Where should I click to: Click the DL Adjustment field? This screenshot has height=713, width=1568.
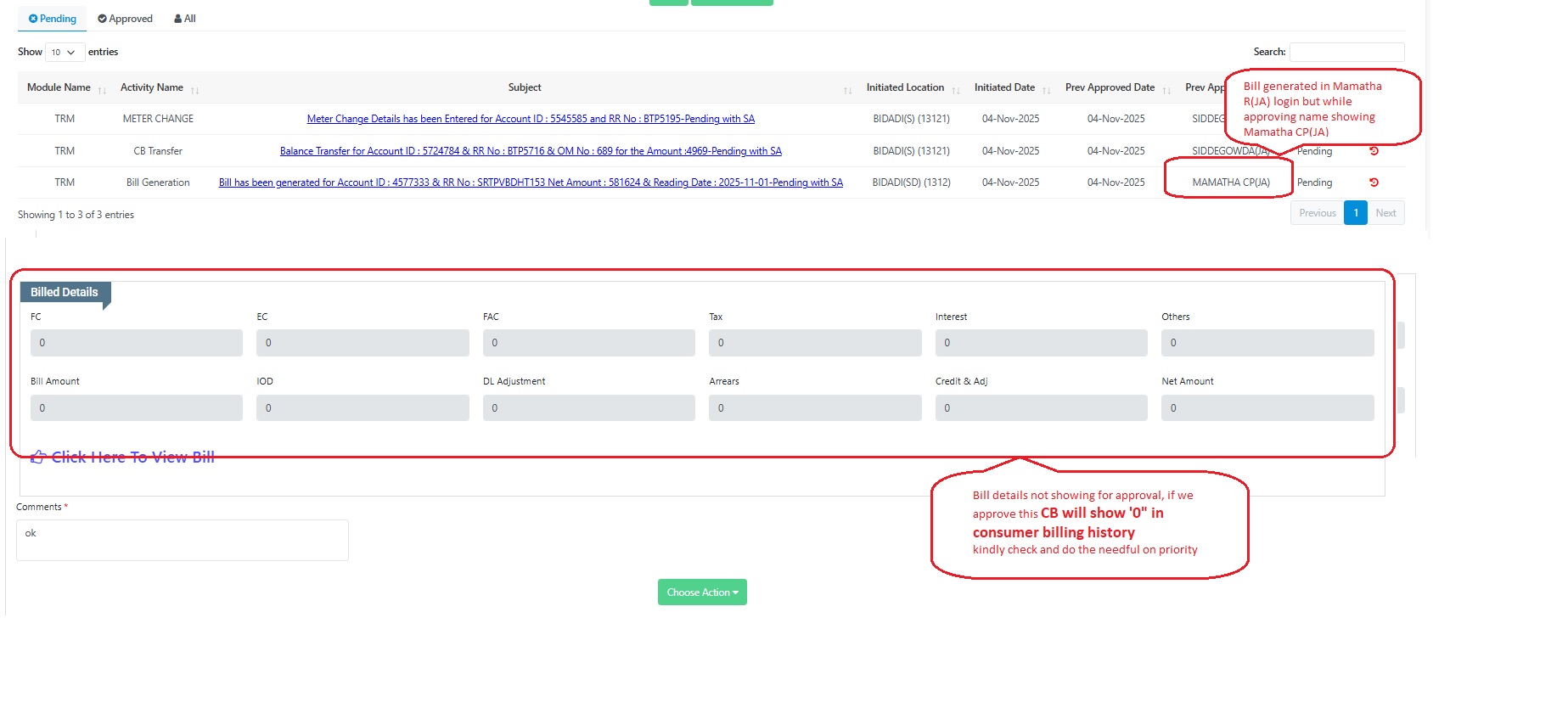pos(589,408)
